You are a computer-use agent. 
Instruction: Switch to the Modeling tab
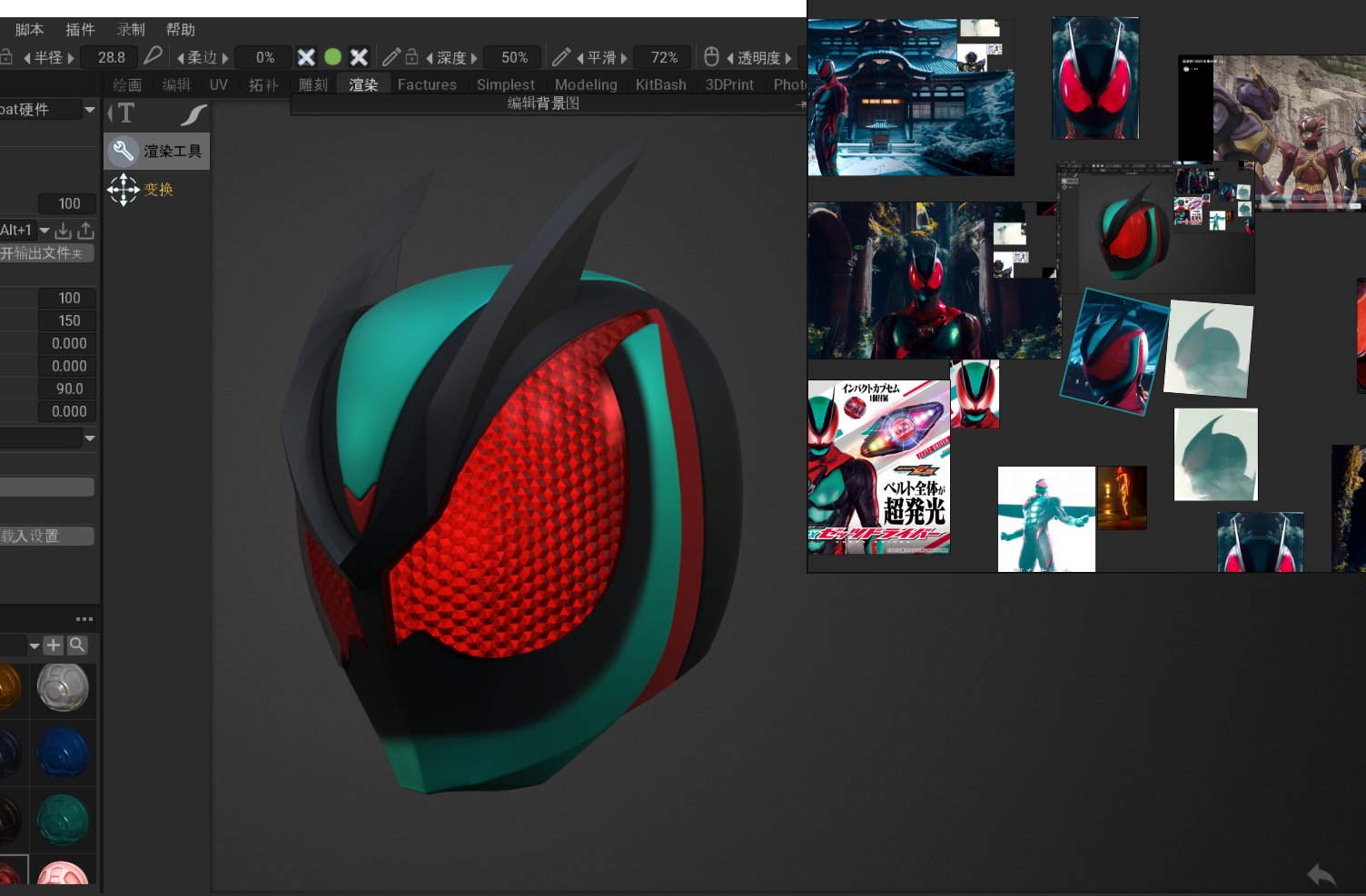pyautogui.click(x=586, y=84)
